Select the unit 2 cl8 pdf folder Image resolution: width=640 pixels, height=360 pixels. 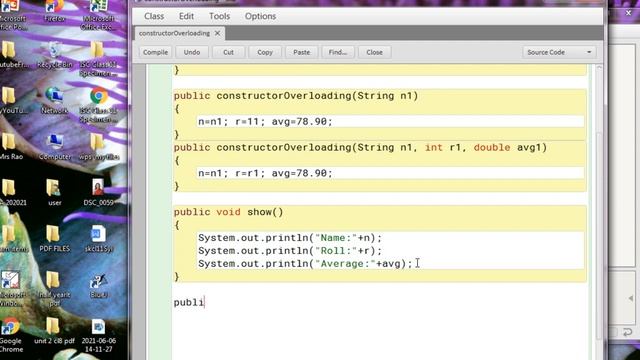(54, 331)
